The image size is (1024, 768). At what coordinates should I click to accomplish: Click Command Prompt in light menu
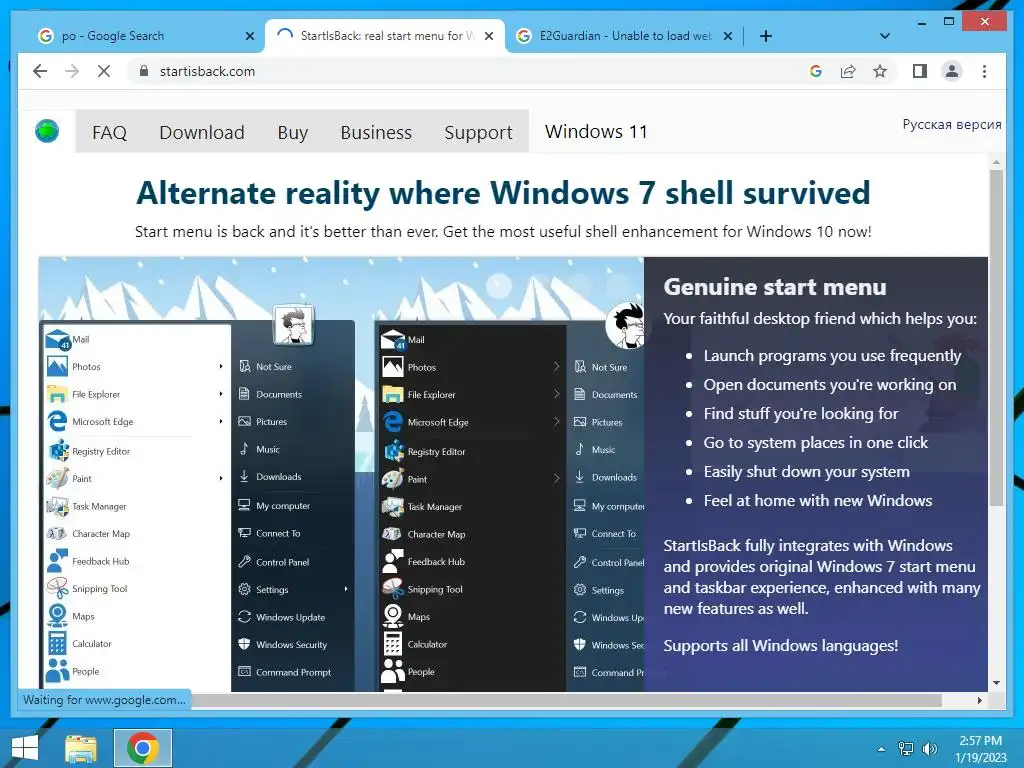pyautogui.click(x=284, y=672)
